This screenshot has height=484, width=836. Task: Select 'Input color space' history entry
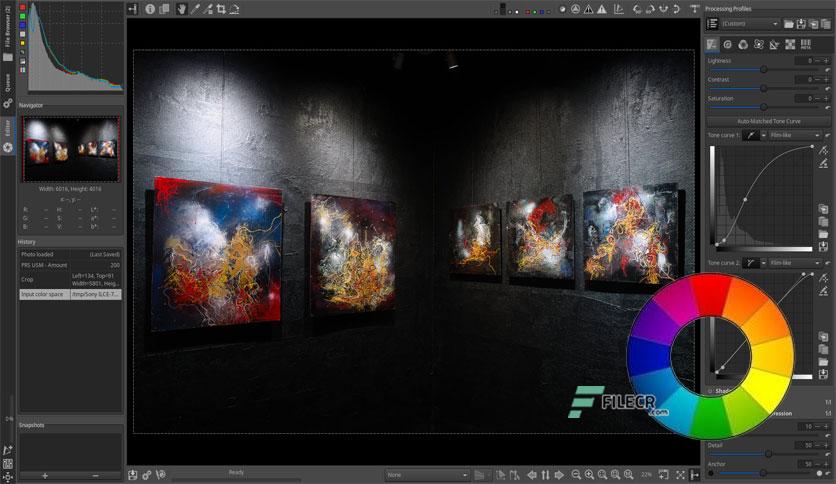70,294
